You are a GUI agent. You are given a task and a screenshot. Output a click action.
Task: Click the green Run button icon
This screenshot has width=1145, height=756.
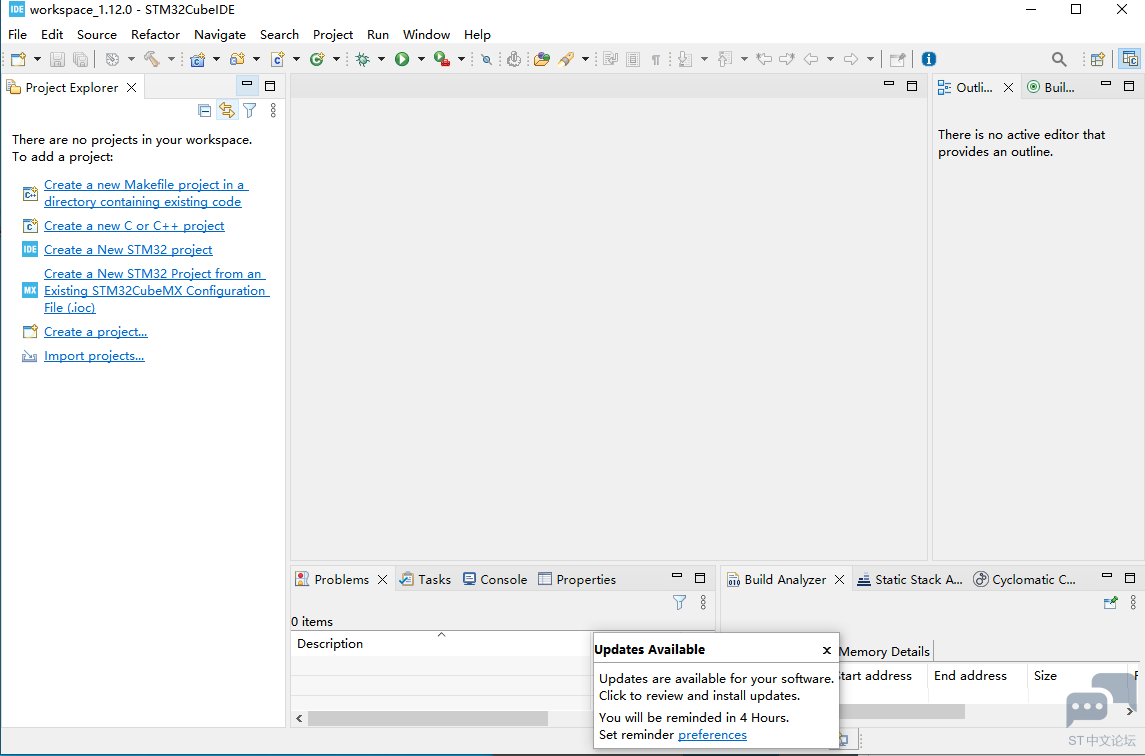point(402,59)
